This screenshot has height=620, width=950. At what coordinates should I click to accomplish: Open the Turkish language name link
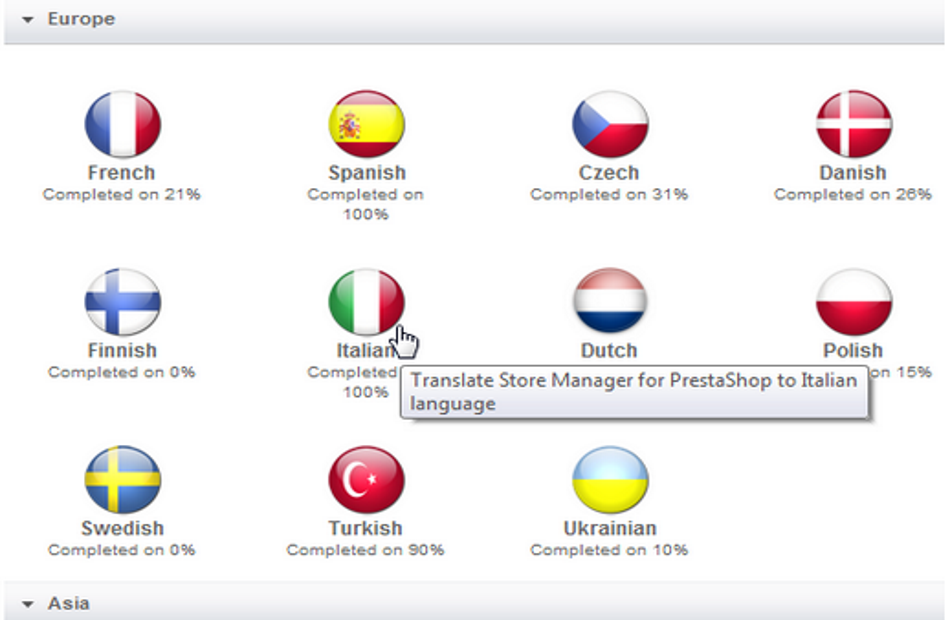(365, 528)
